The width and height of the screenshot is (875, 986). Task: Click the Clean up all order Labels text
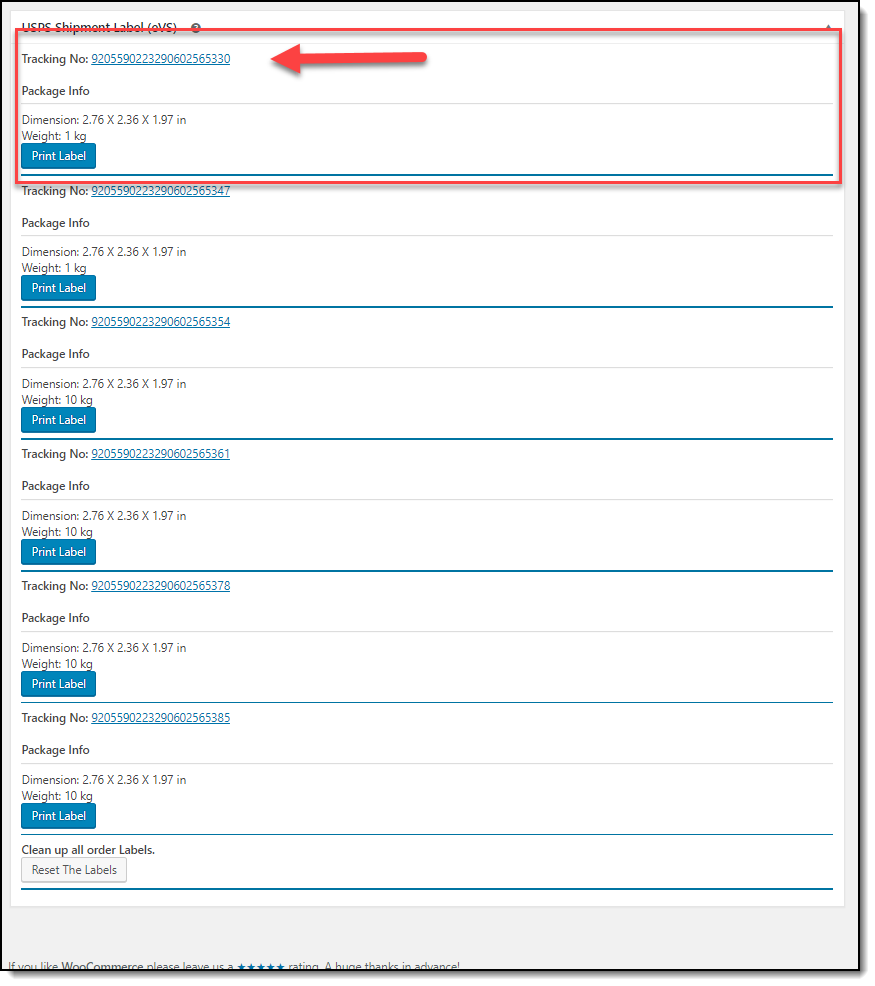(x=88, y=850)
